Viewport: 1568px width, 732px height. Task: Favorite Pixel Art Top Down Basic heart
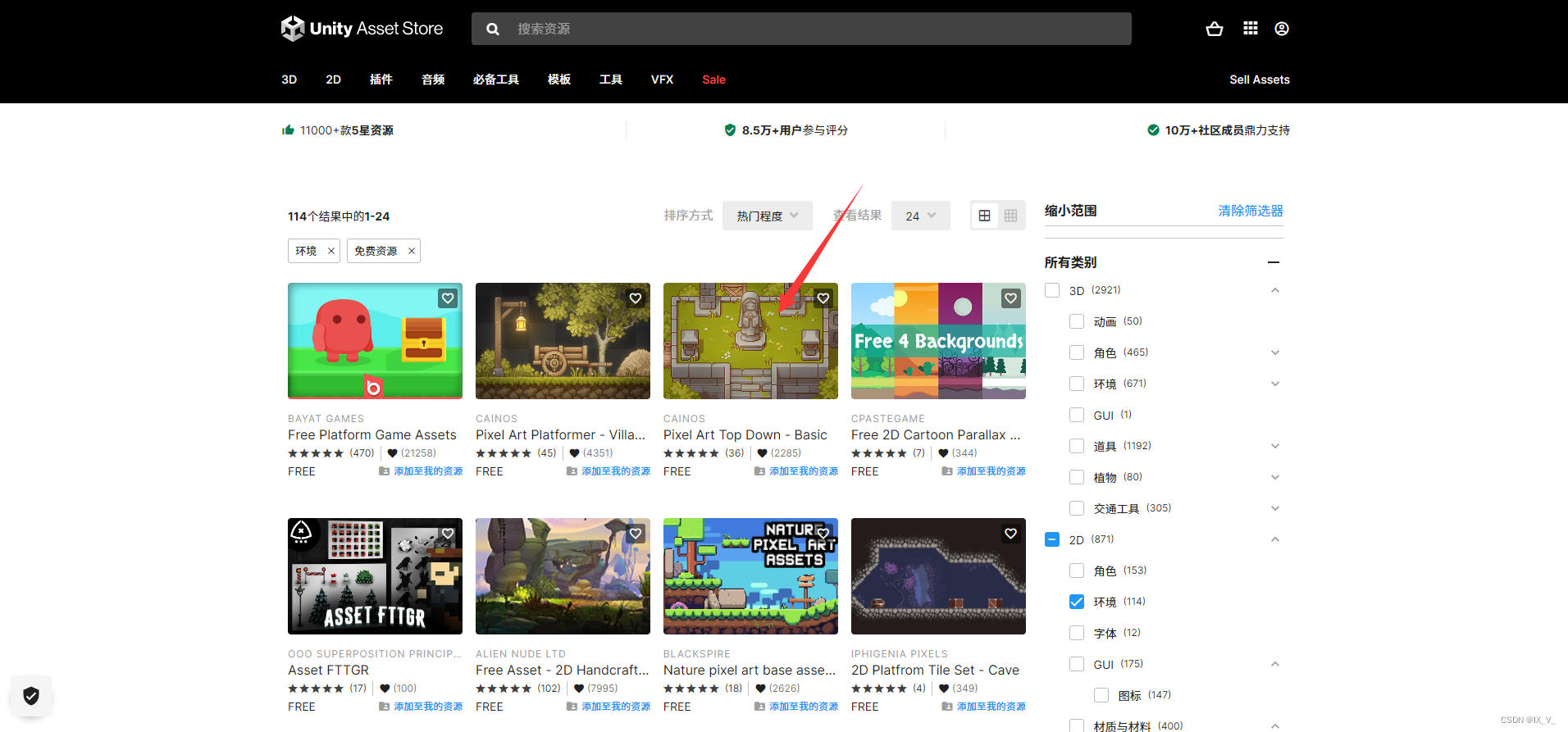click(x=823, y=298)
